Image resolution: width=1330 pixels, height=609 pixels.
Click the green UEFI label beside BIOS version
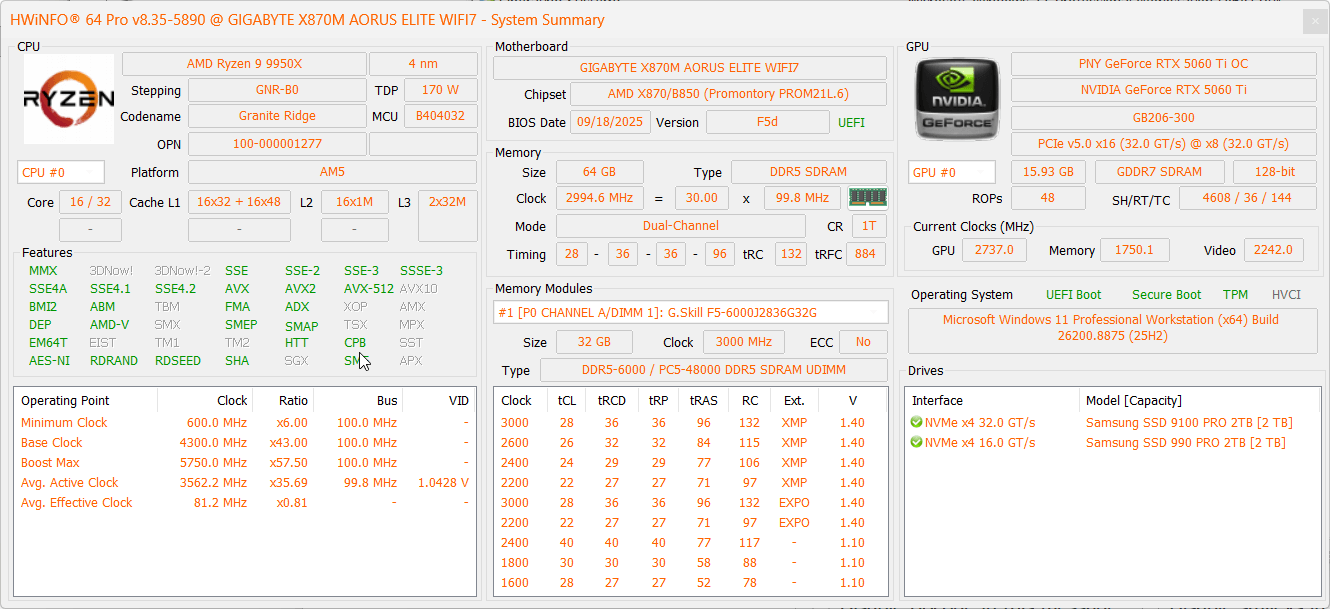851,122
